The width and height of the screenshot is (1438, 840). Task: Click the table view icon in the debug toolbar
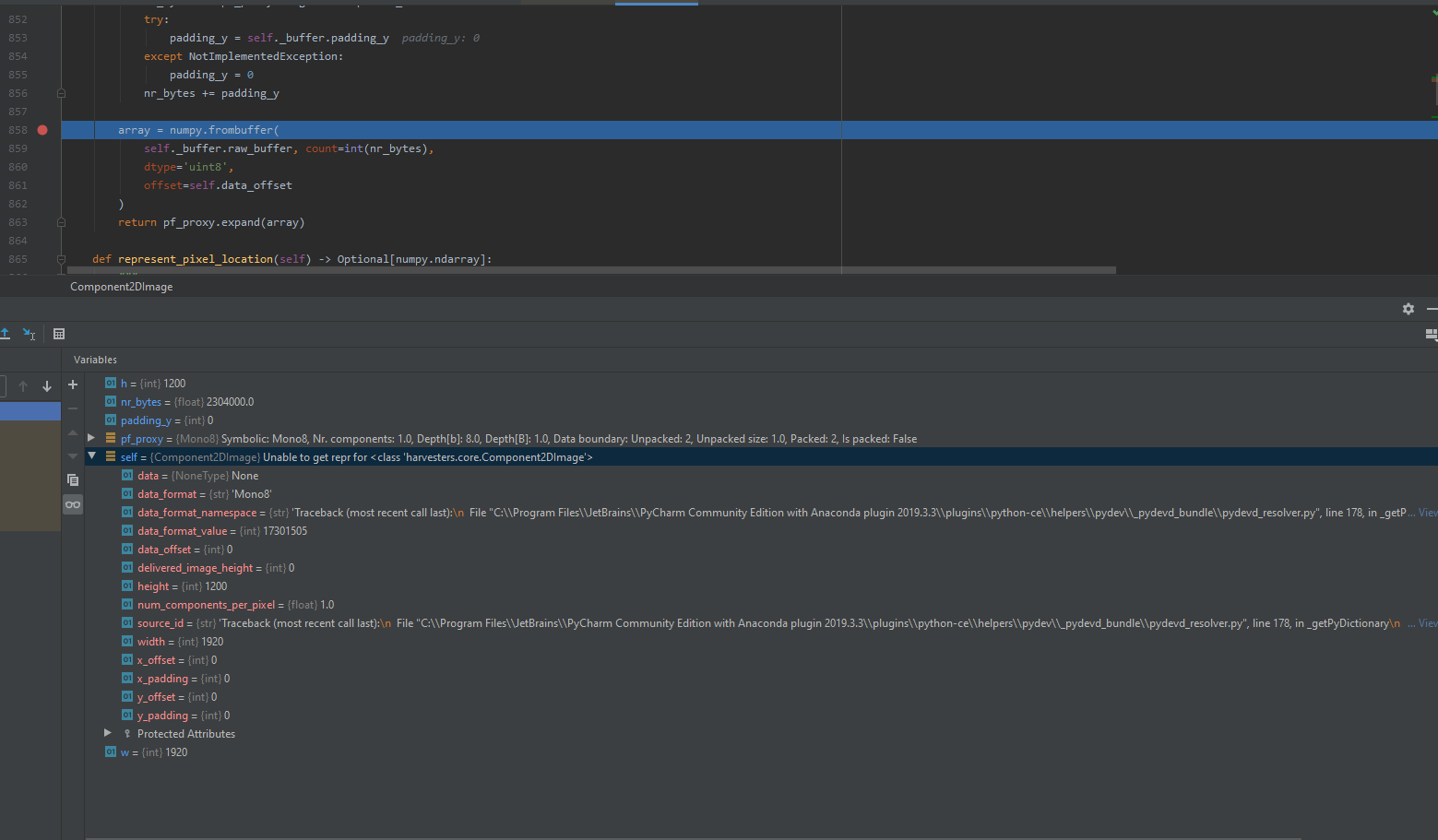pyautogui.click(x=59, y=333)
